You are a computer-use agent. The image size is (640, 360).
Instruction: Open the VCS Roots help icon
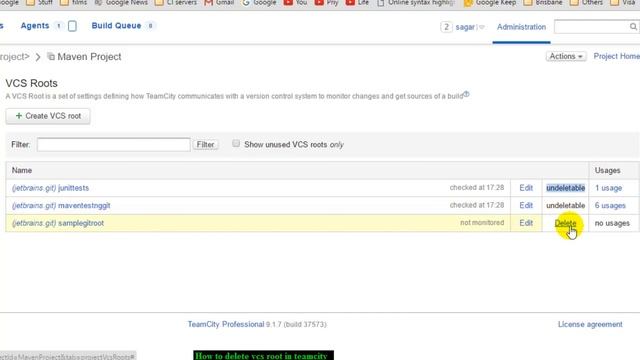click(466, 94)
